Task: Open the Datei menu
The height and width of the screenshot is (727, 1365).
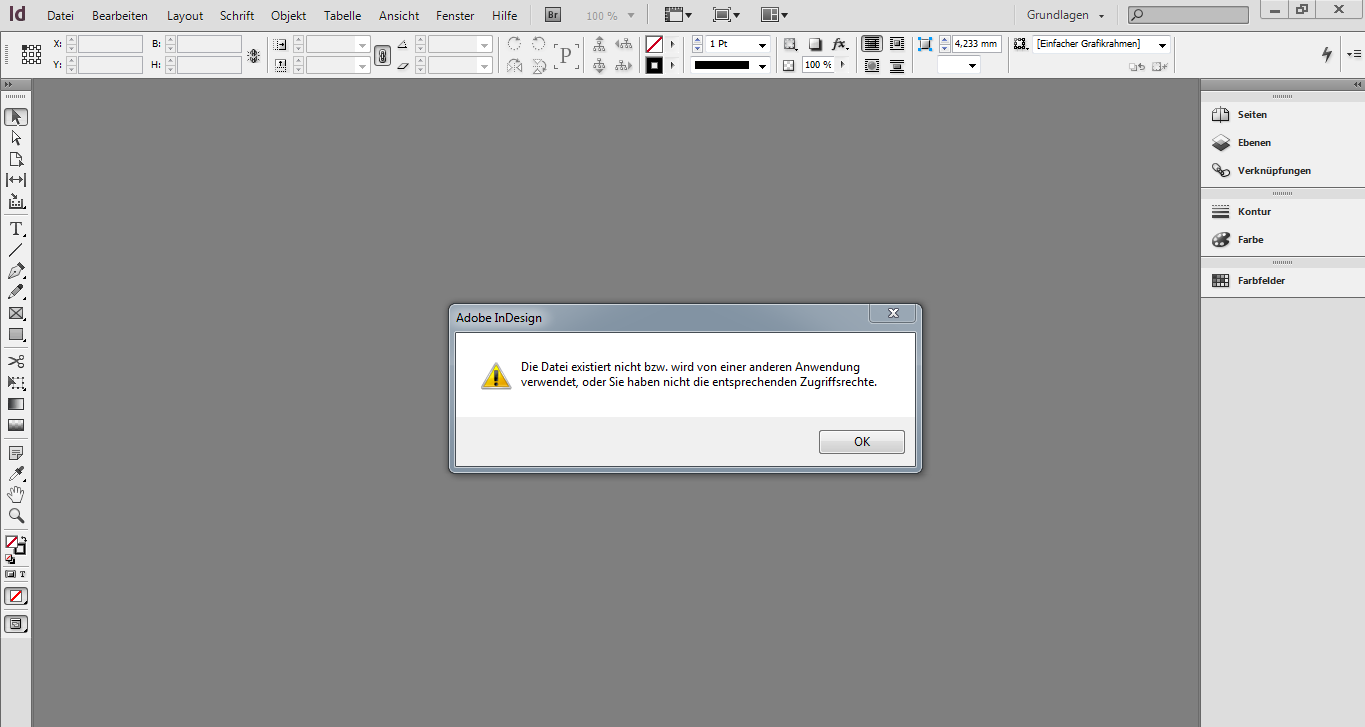Action: 60,16
